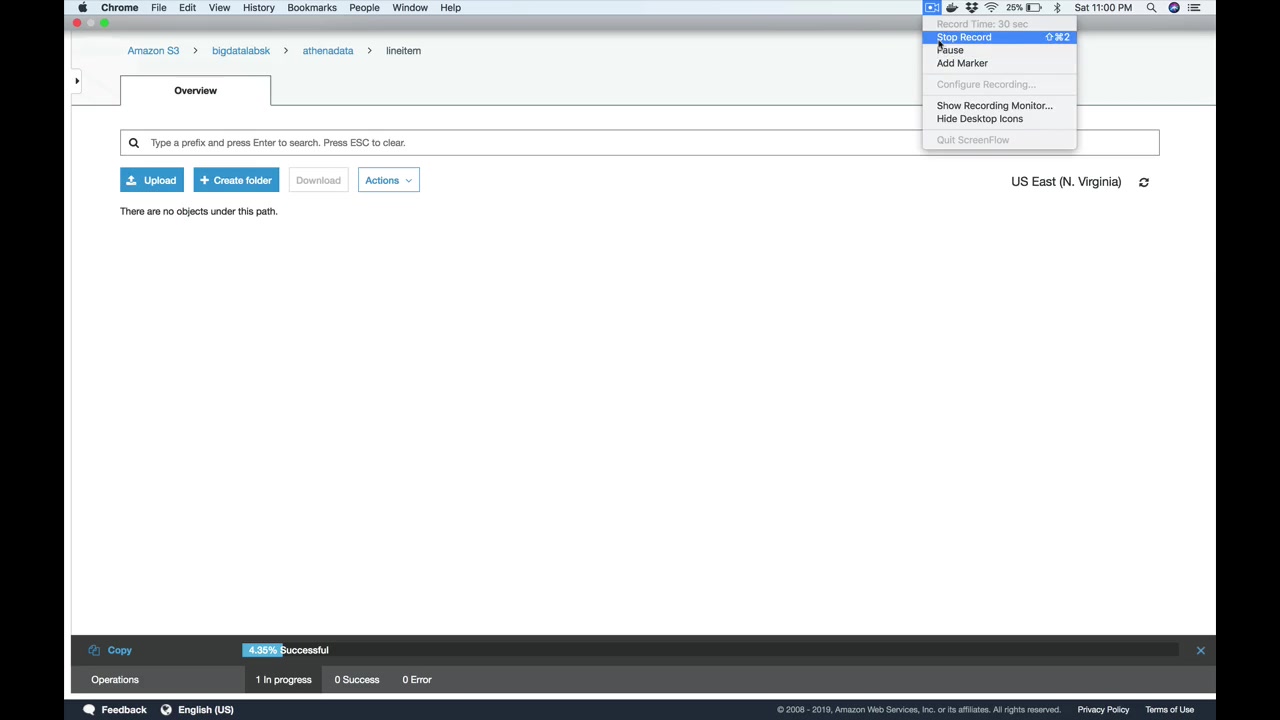Show the 0 Success operations
The width and height of the screenshot is (1280, 720).
357,680
